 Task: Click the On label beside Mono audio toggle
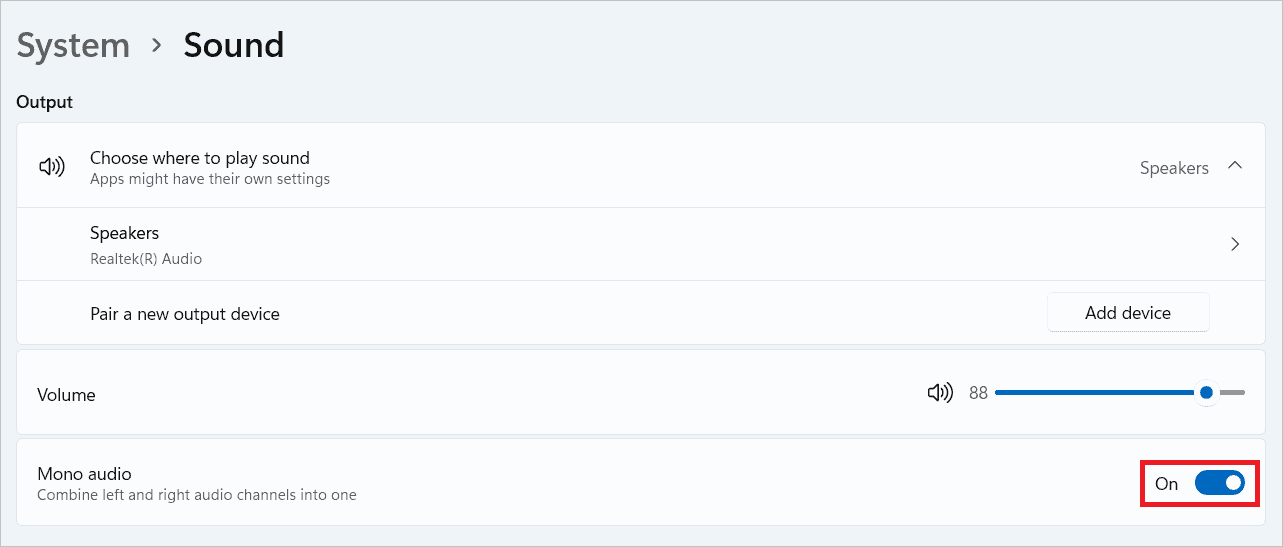click(1166, 484)
